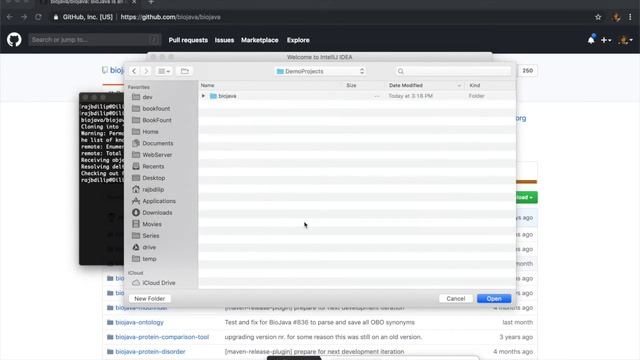Go back in file dialog navigation
This screenshot has height=360, width=640.
pos(134,71)
